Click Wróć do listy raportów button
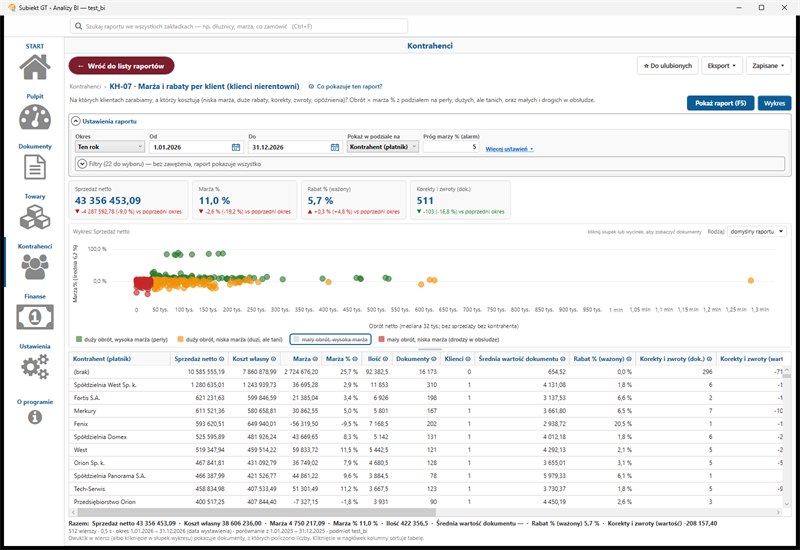Viewport: 800px width, 550px height. point(121,66)
